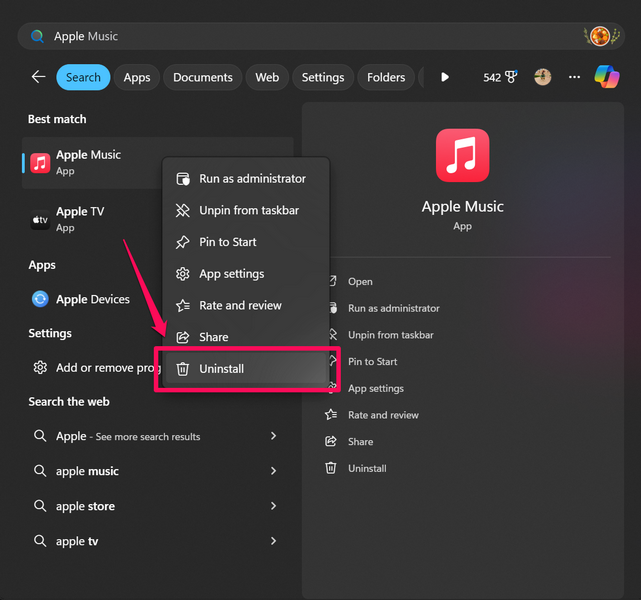Select Uninstall from the context menu
Viewport: 641px width, 600px height.
pyautogui.click(x=221, y=369)
